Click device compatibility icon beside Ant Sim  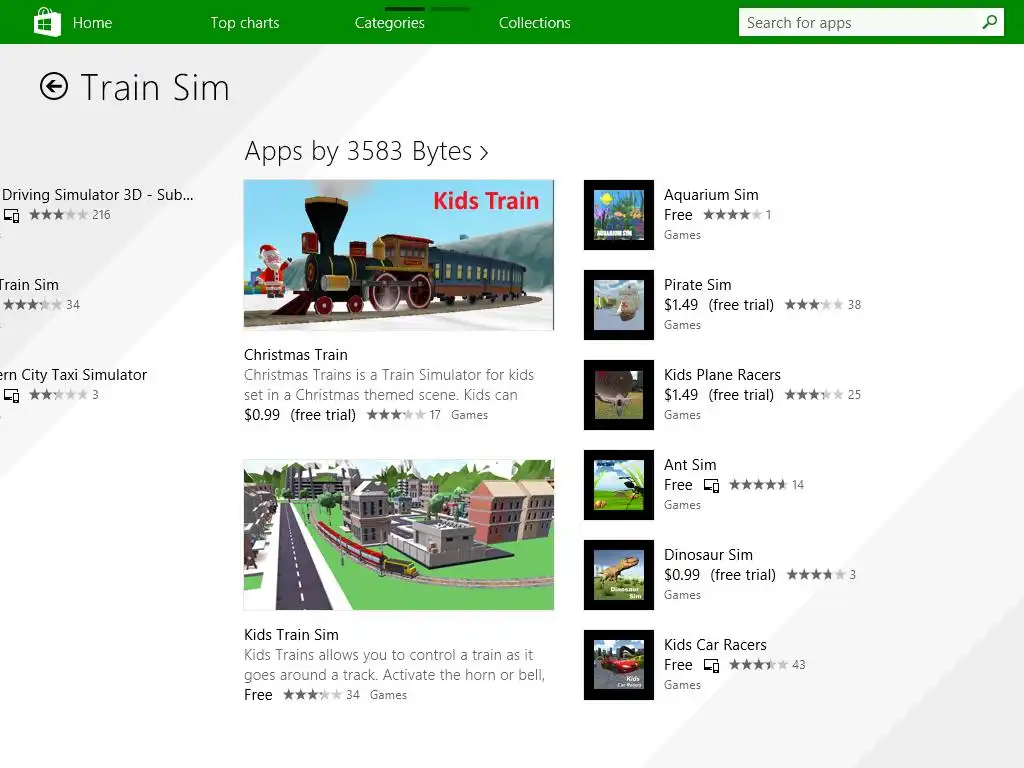(x=711, y=485)
